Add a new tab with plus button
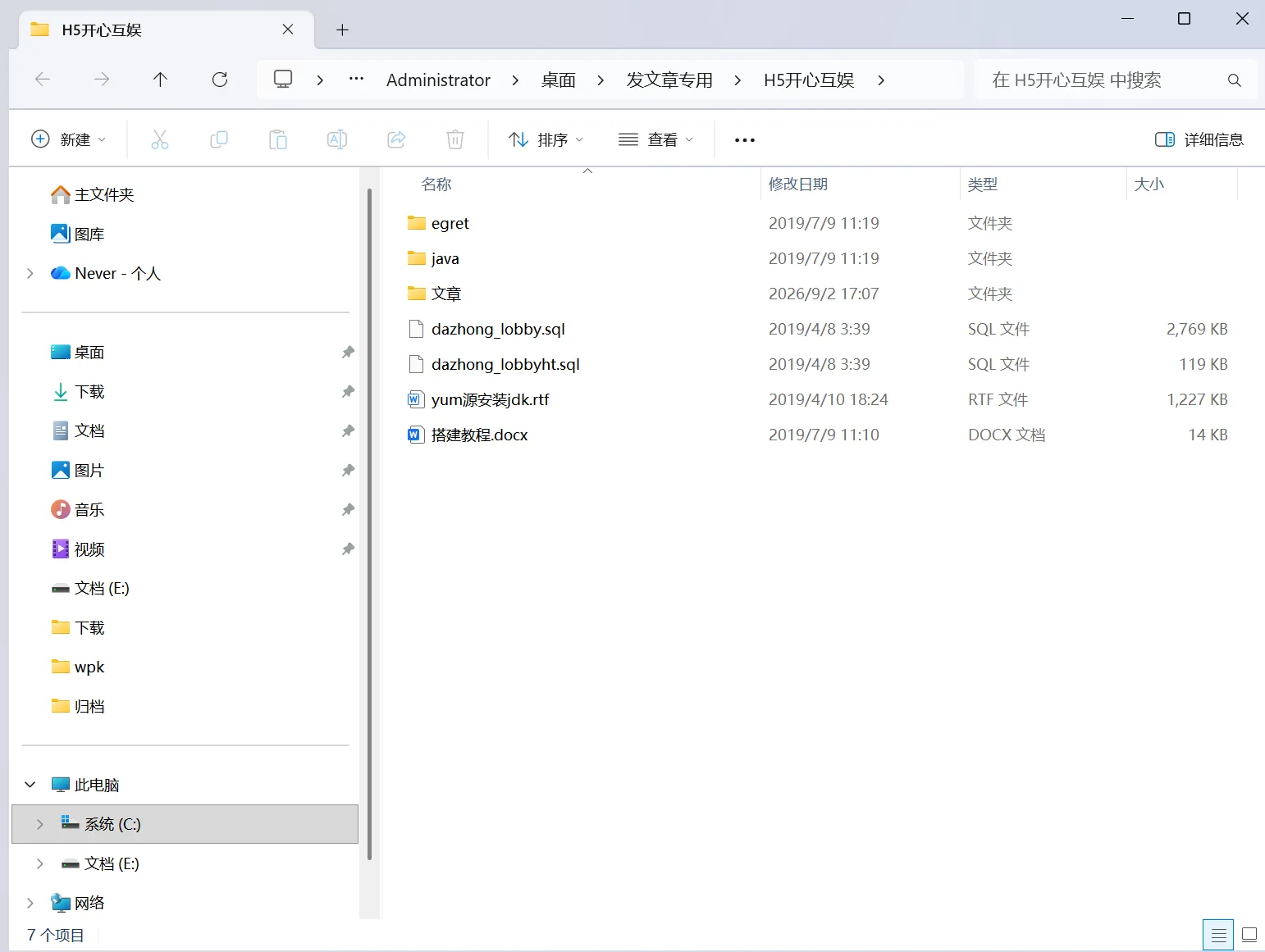This screenshot has width=1265, height=952. click(343, 30)
